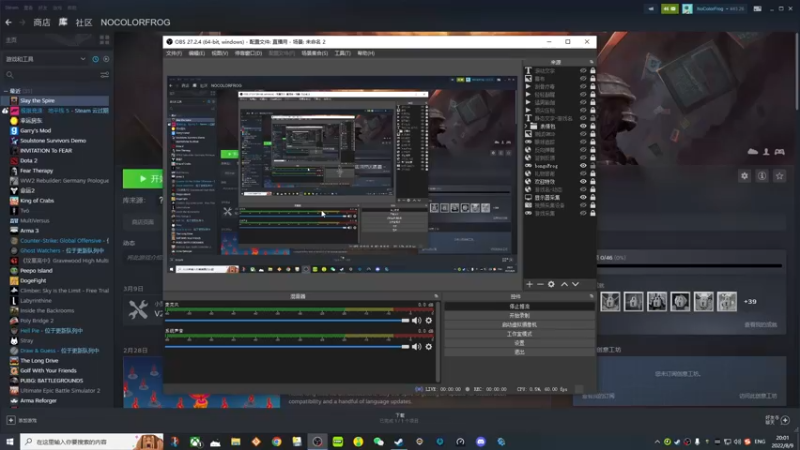Viewport: 800px width, 450px height.
Task: Open Windows Start menu
Action: tap(9, 442)
